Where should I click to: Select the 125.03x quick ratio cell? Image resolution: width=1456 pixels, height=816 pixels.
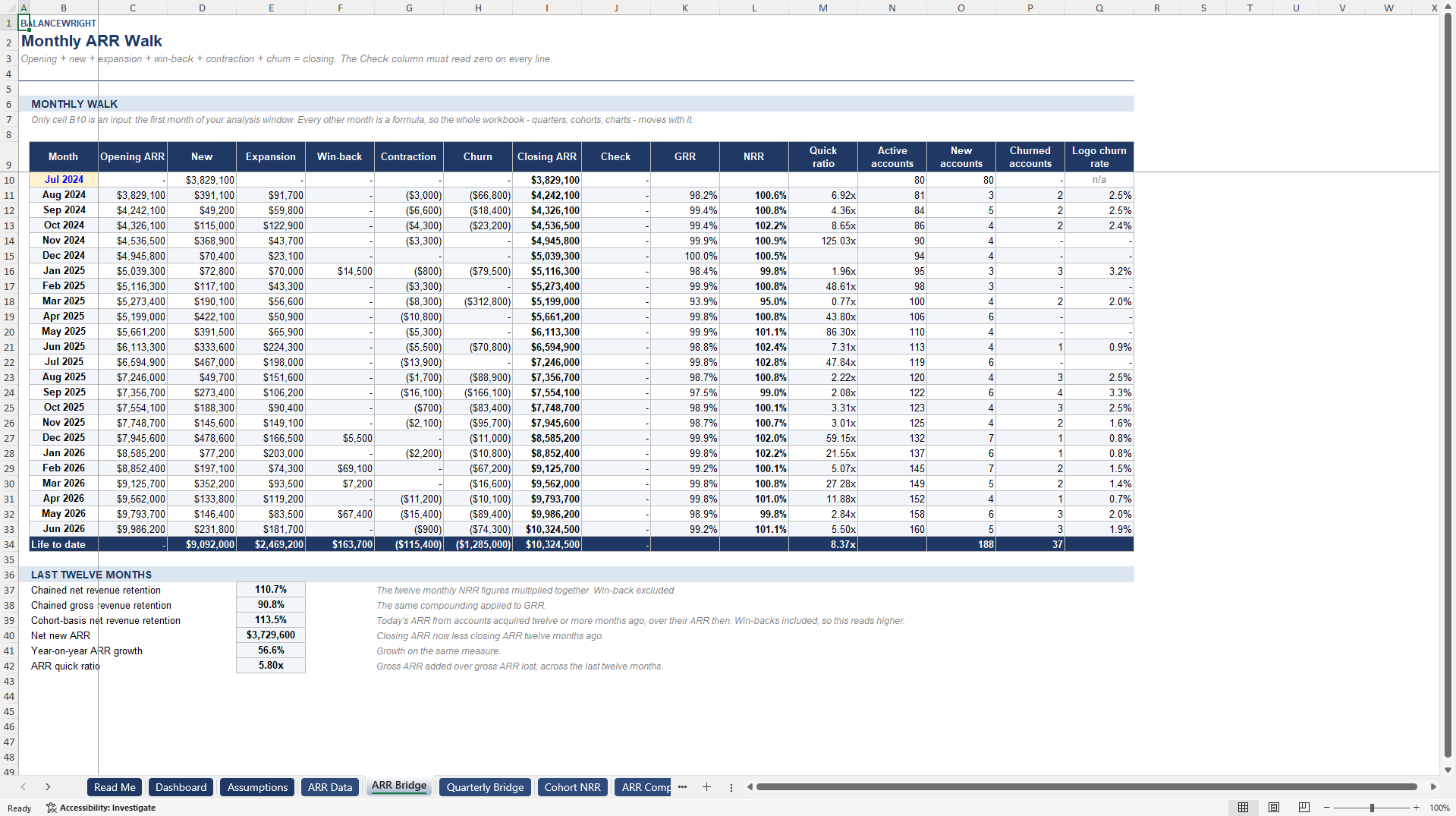pos(823,241)
